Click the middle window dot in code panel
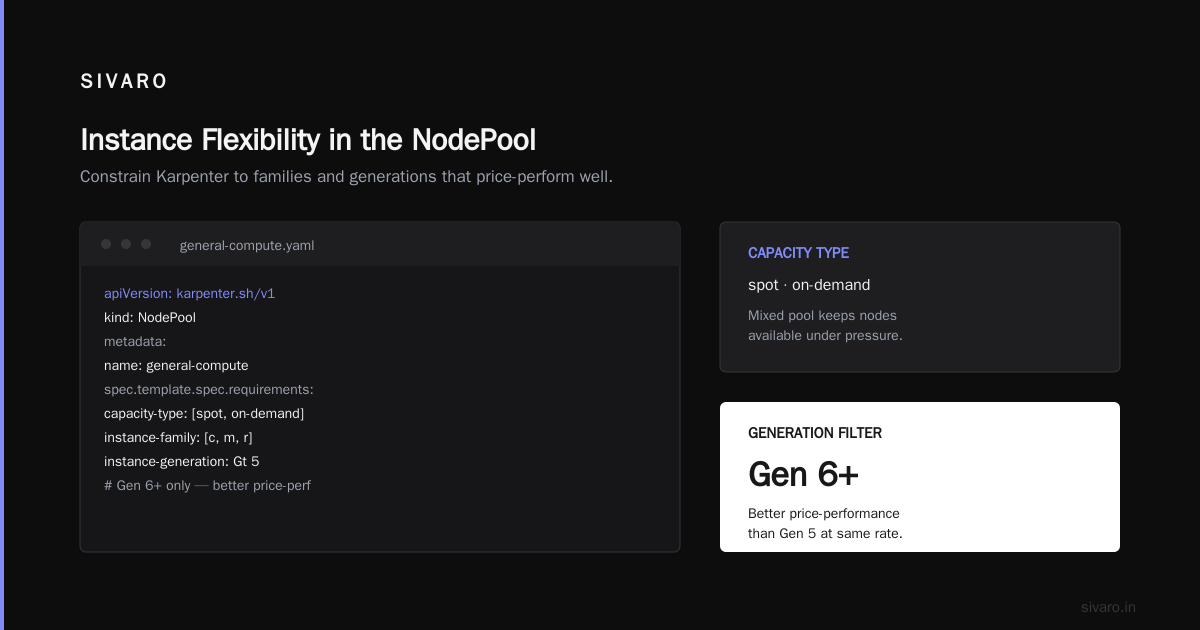The image size is (1200, 630). tap(126, 244)
